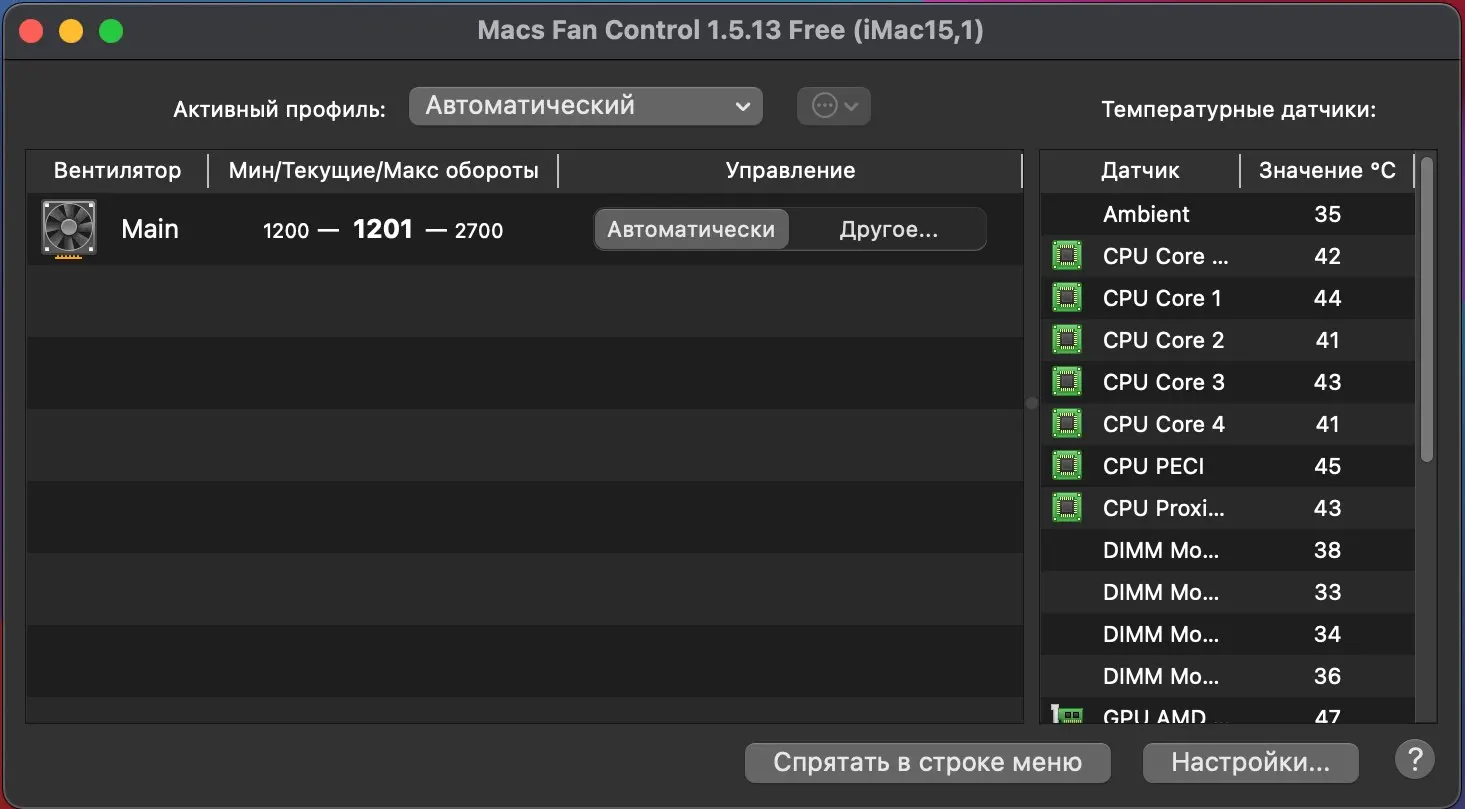
Task: Click the Вентилятор column header
Action: pyautogui.click(x=117, y=171)
